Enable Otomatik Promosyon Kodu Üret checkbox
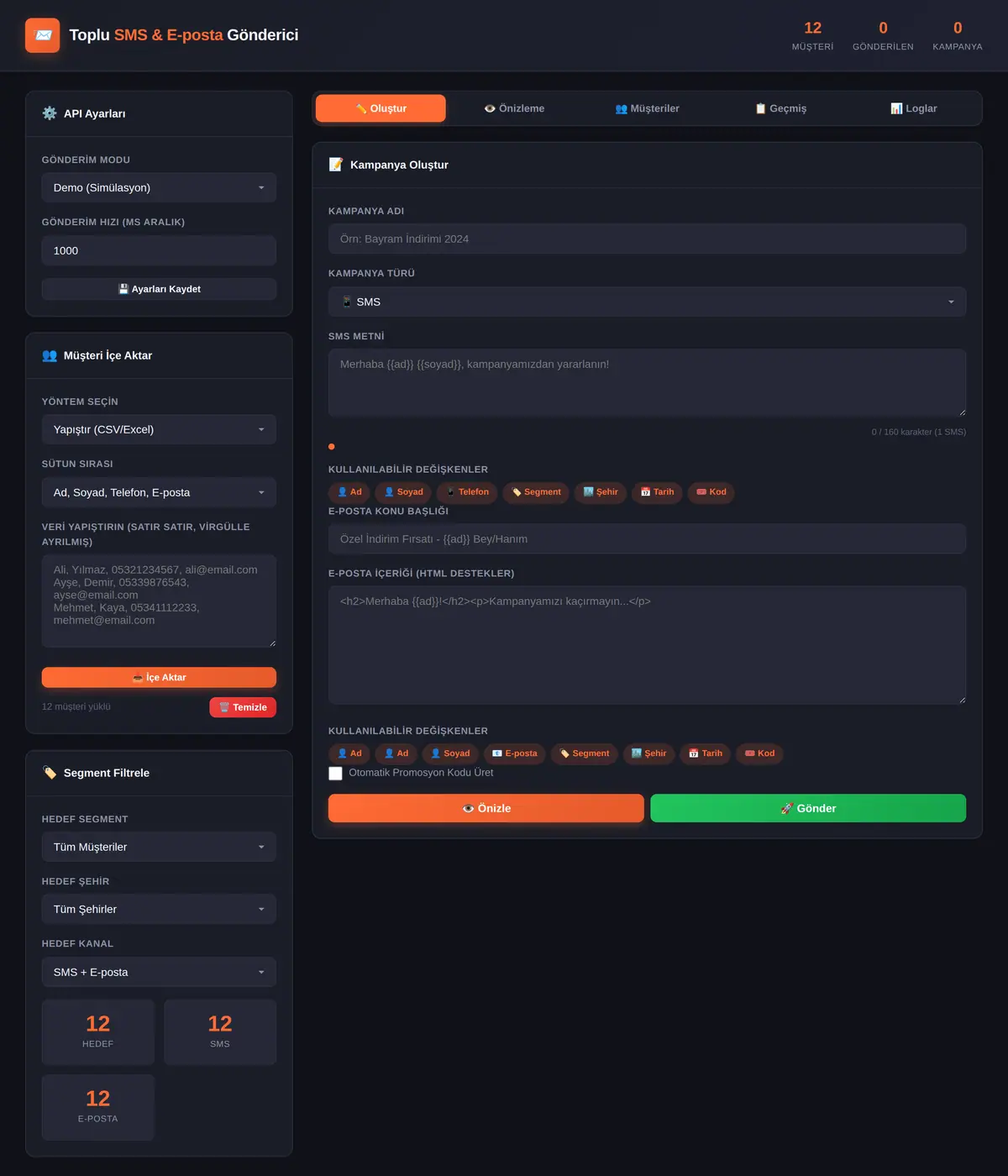The image size is (1008, 1176). pos(335,774)
